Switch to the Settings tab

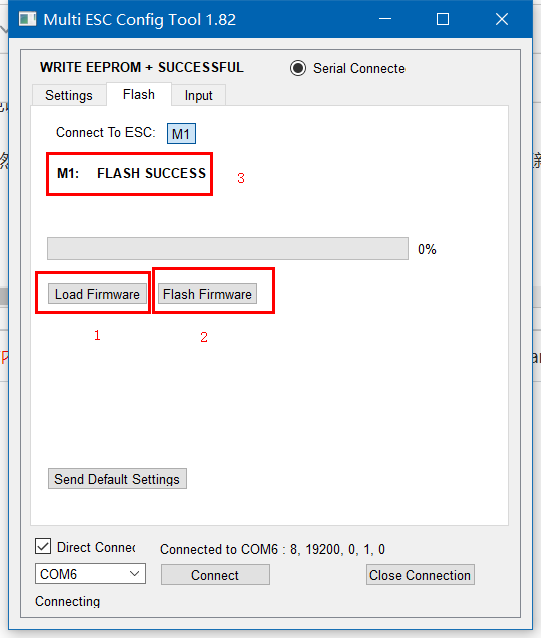pyautogui.click(x=69, y=95)
